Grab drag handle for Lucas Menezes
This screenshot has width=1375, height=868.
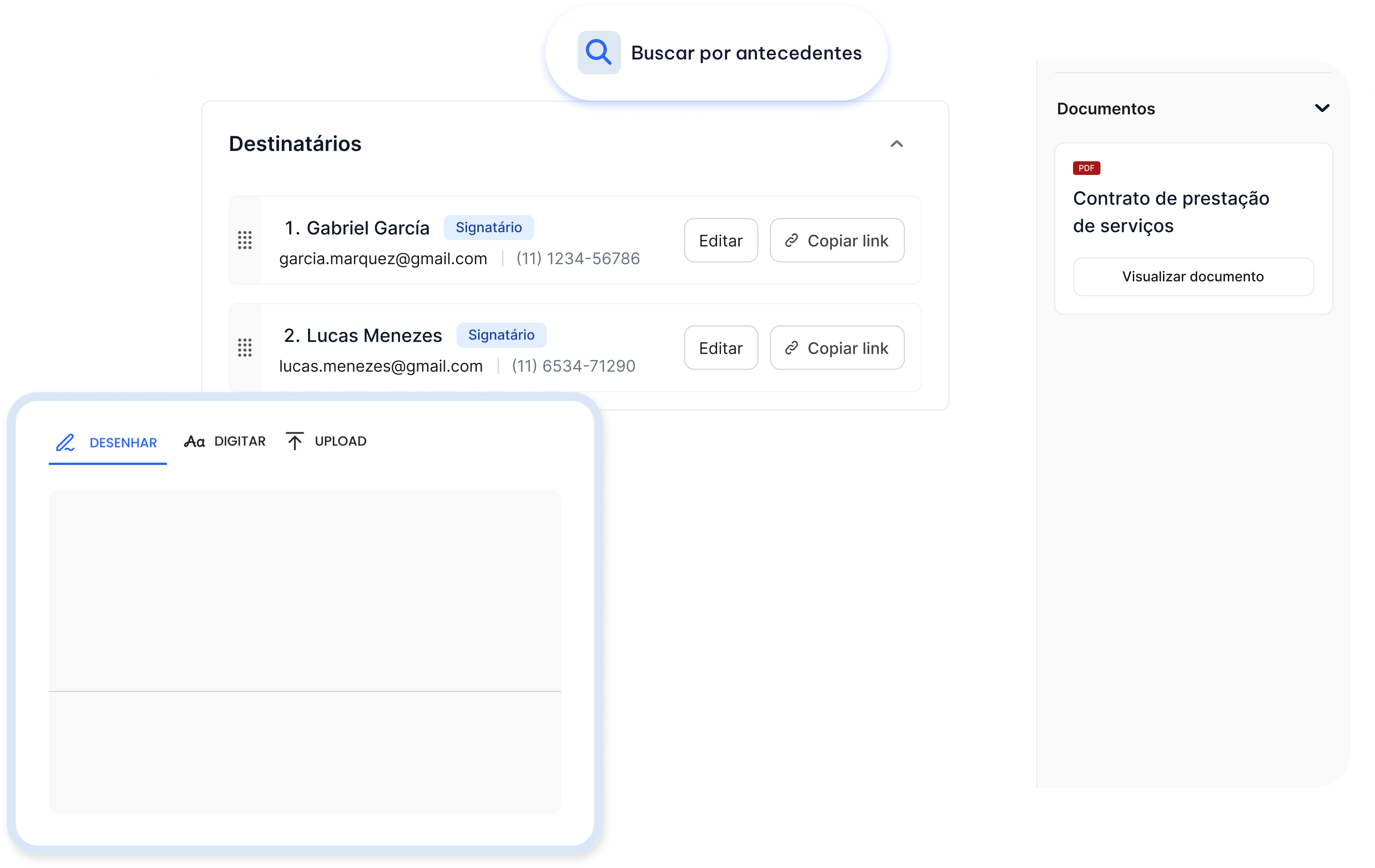[244, 348]
